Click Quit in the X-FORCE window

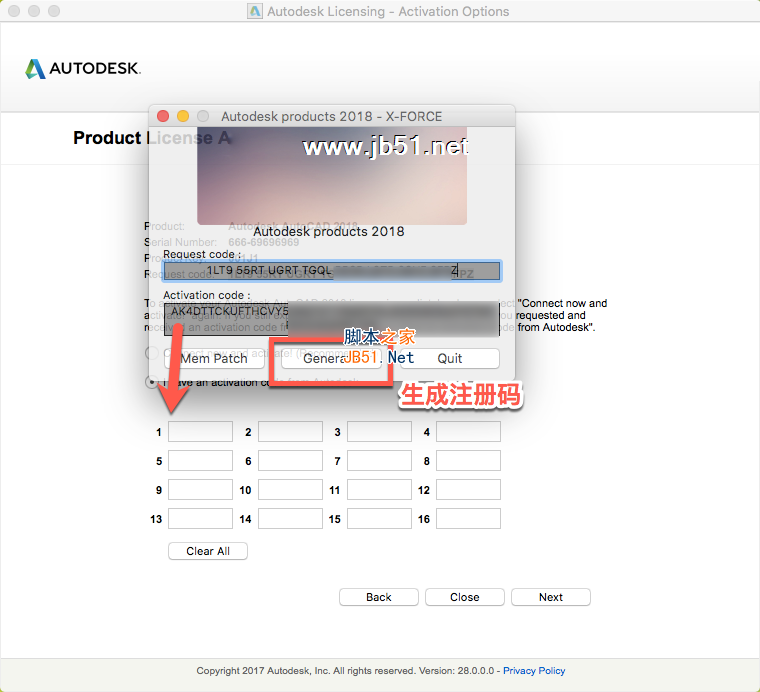point(449,359)
